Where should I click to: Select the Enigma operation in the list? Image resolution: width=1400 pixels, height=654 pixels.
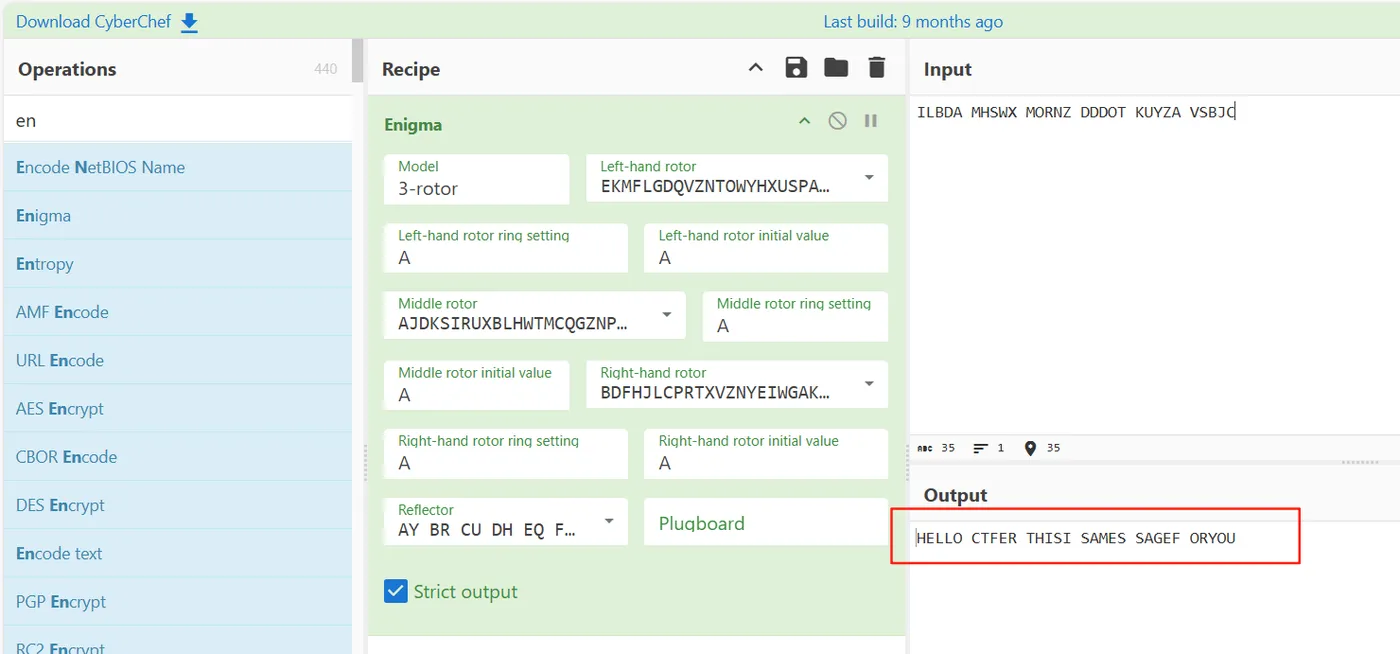pyautogui.click(x=177, y=216)
